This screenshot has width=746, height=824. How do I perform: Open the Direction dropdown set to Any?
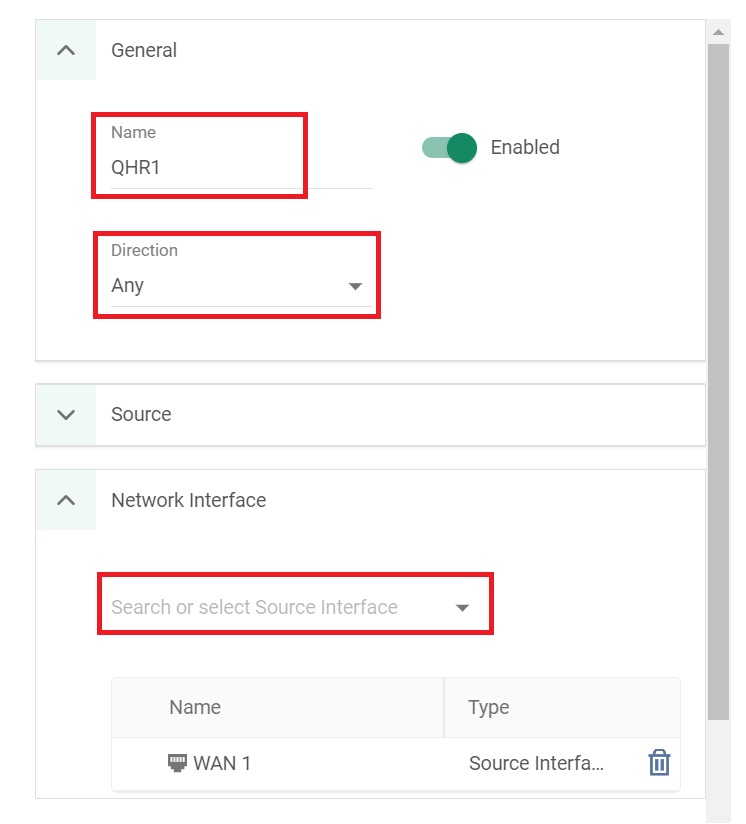click(236, 286)
